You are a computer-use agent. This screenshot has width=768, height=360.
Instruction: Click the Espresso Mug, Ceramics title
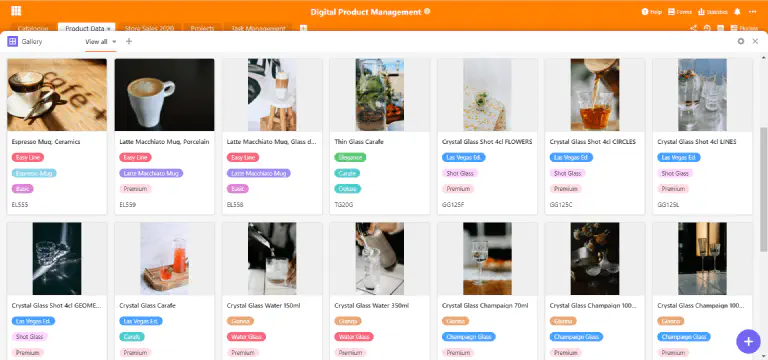click(46, 142)
